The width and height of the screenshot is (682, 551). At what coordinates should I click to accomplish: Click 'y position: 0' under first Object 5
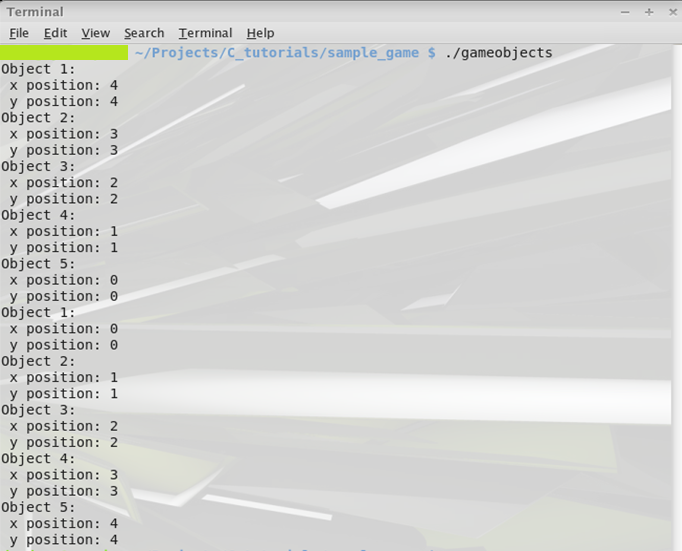point(64,296)
